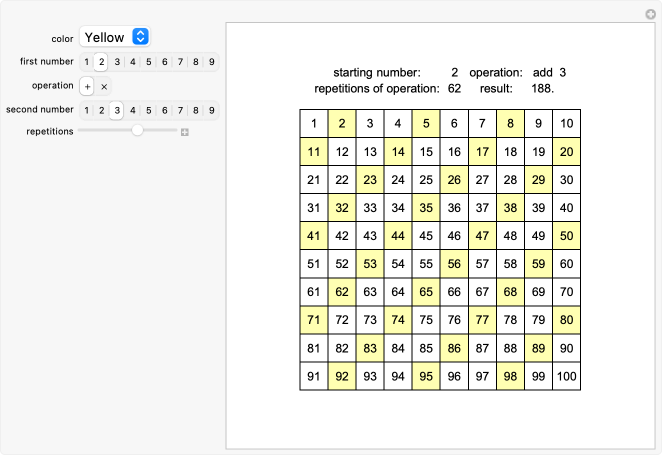
Task: Click the repetitions slider thumb
Action: point(137,130)
